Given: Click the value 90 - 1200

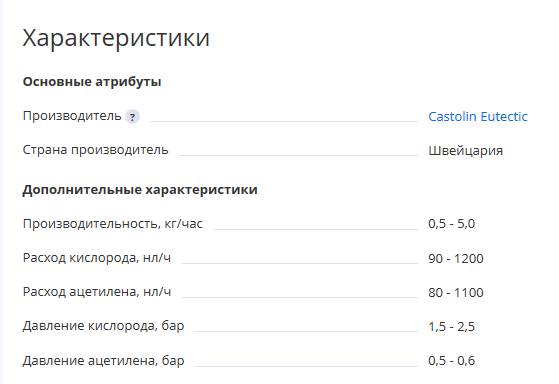Looking at the screenshot, I should coord(456,258).
